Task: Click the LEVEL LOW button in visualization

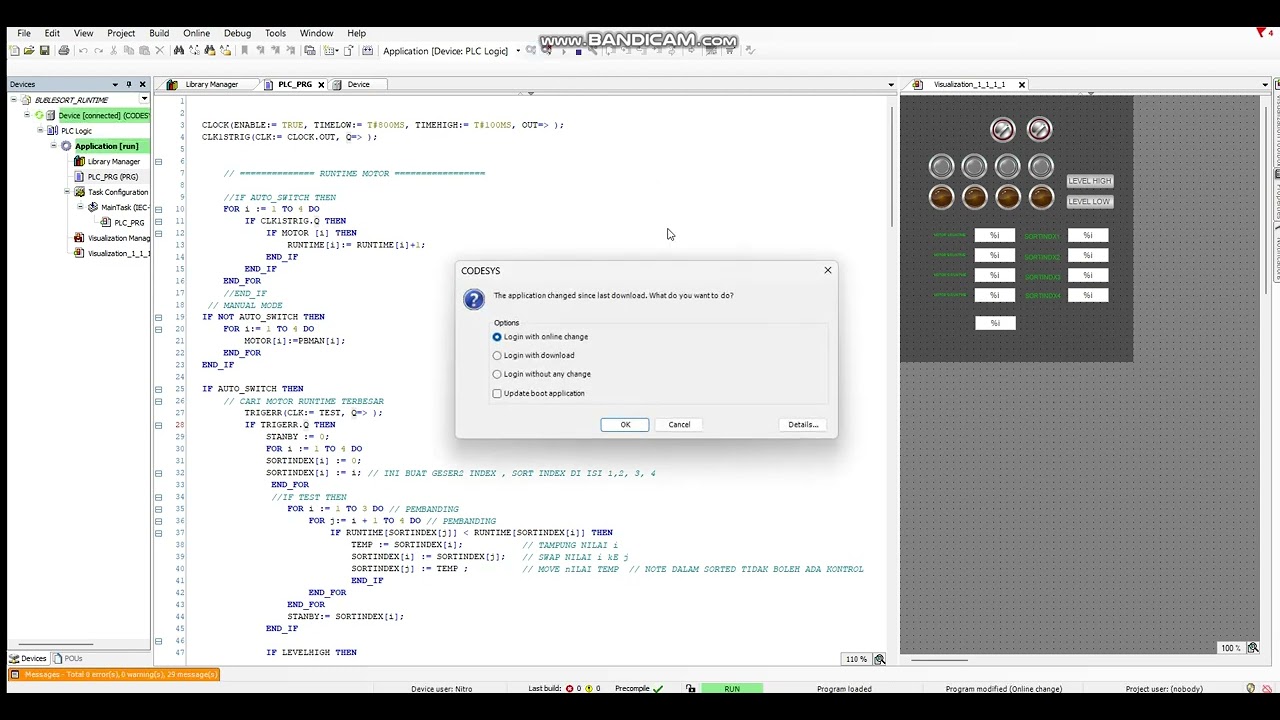Action: click(1089, 202)
